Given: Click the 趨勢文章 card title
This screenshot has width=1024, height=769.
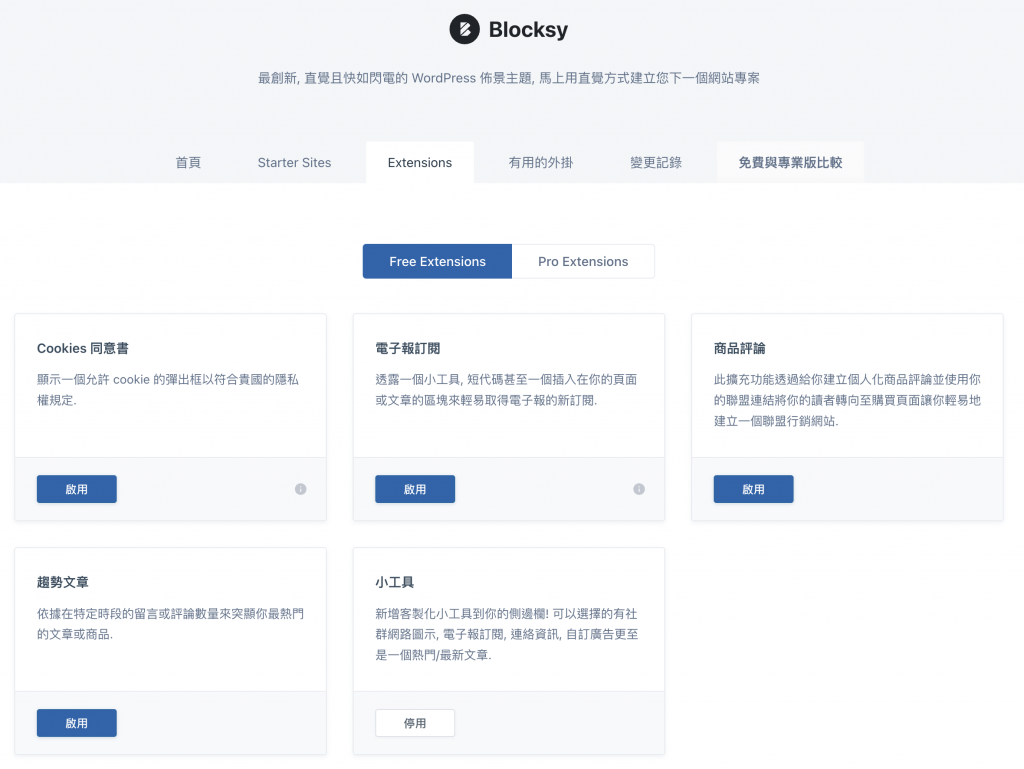Looking at the screenshot, I should 63,582.
